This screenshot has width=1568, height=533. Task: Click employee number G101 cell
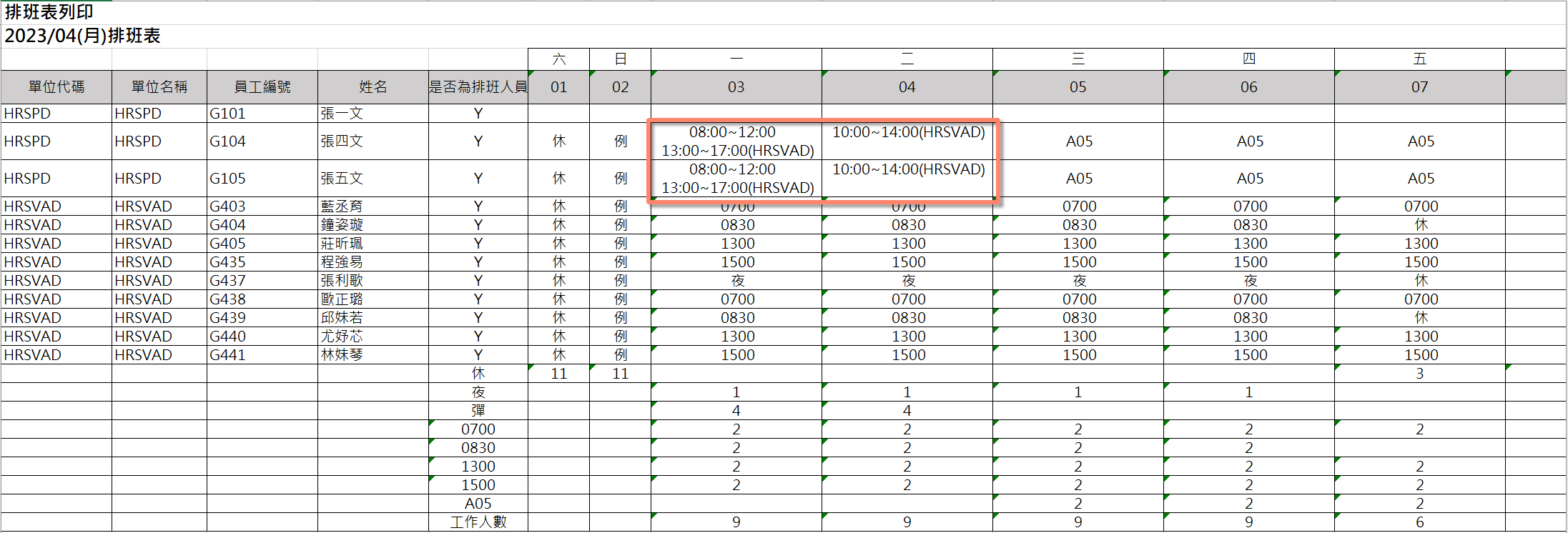(x=227, y=114)
